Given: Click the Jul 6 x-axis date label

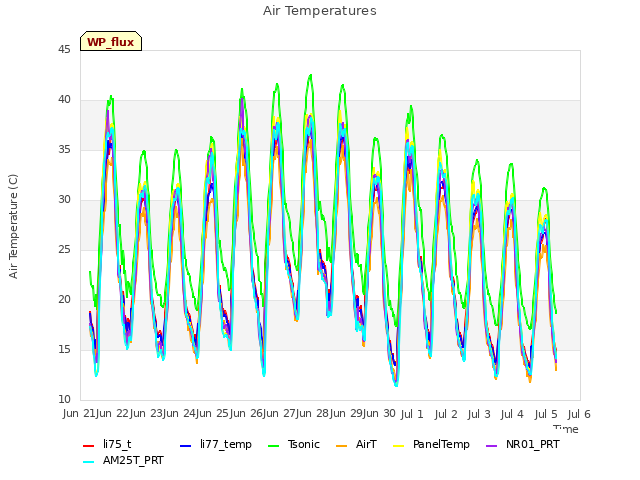Looking at the screenshot, I should pyautogui.click(x=579, y=414).
